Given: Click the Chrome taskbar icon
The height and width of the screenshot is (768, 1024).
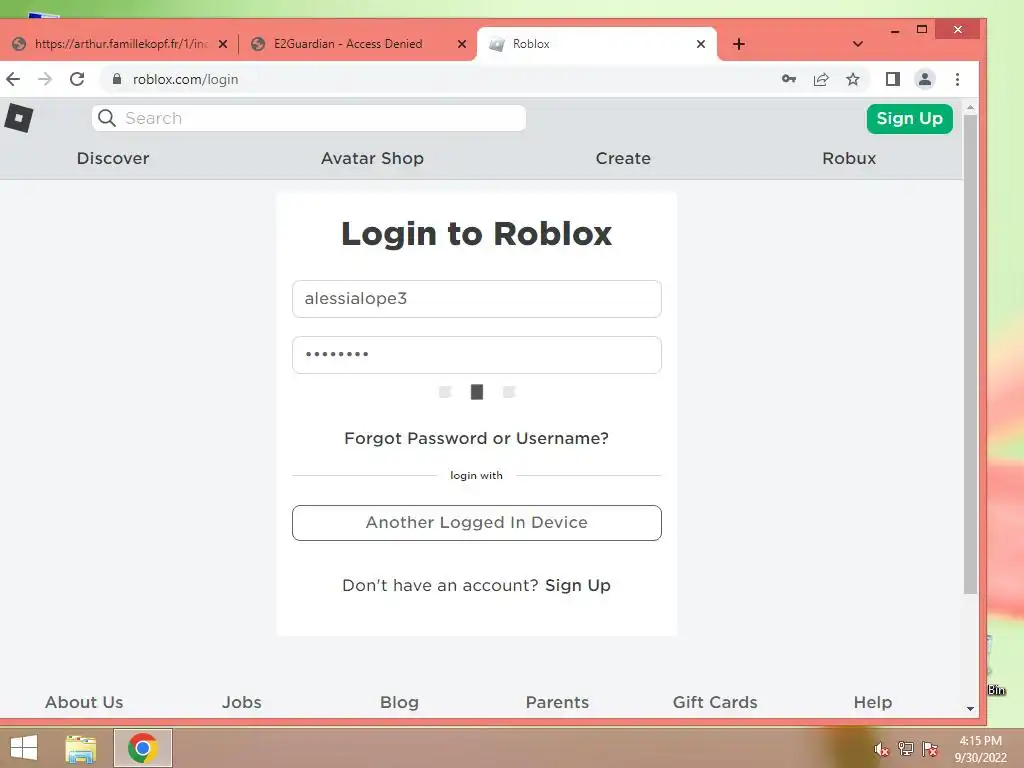Looking at the screenshot, I should coord(143,748).
